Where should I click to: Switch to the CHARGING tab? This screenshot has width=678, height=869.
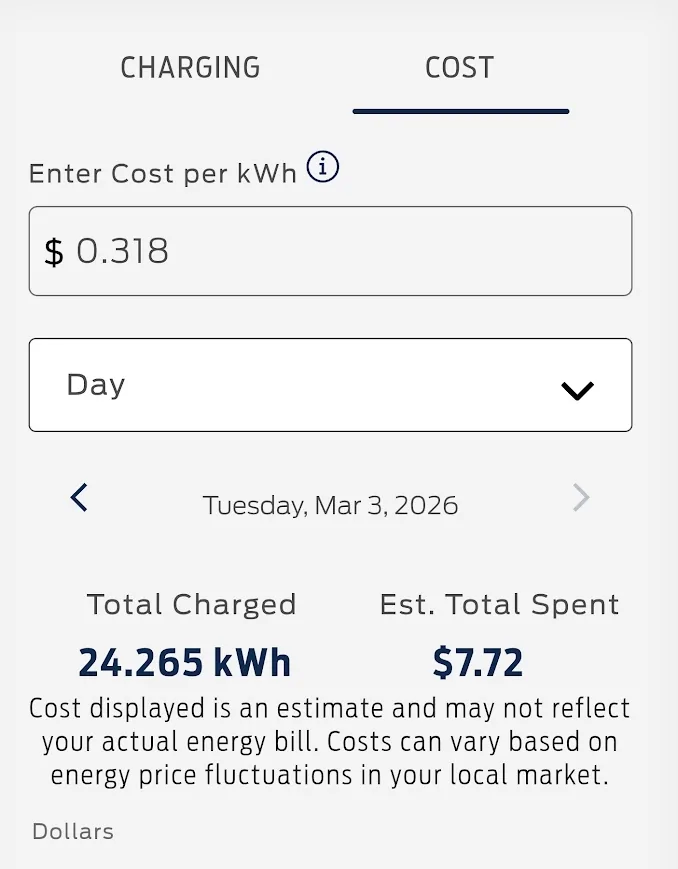pos(190,68)
